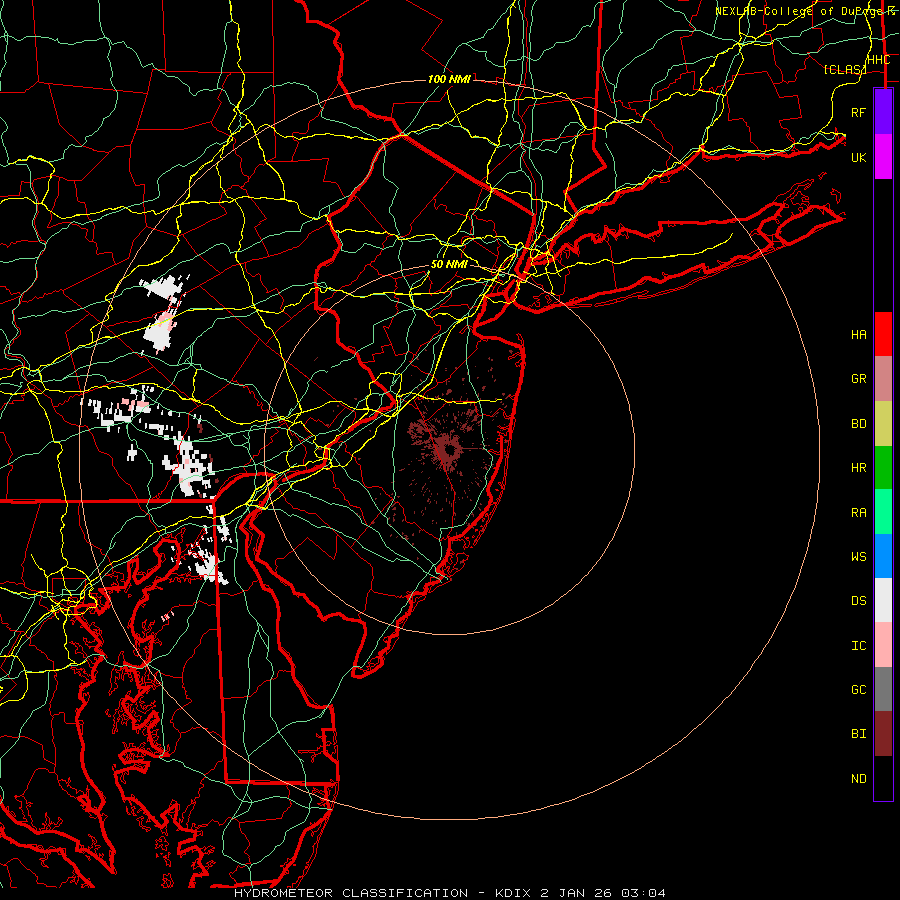Click the WS blue legend swatch

click(x=883, y=556)
